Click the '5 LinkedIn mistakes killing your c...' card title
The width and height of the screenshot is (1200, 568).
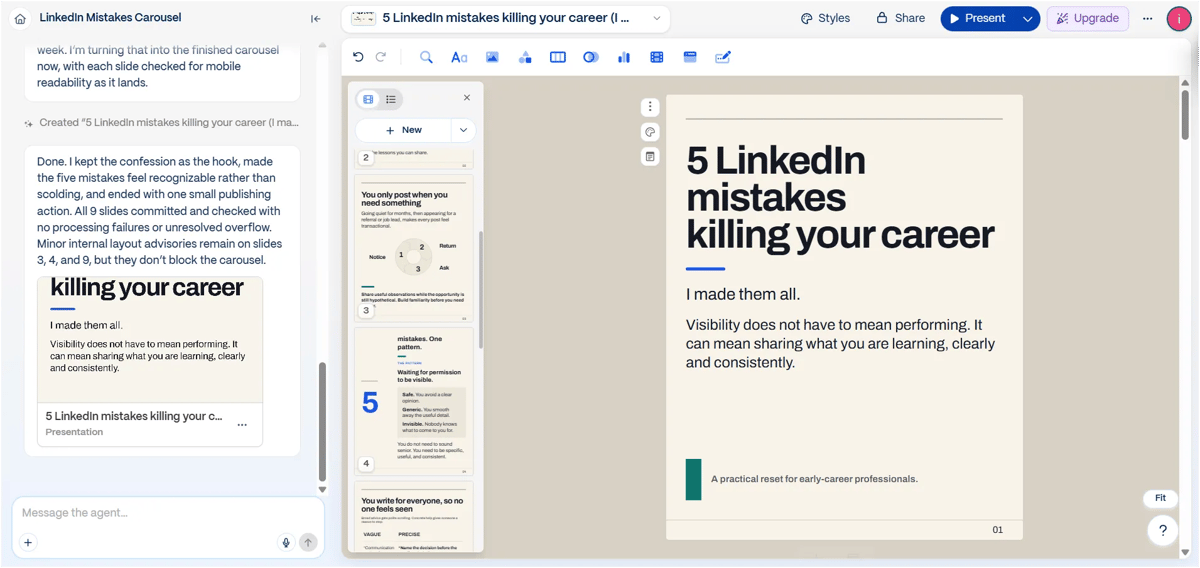(x=134, y=416)
